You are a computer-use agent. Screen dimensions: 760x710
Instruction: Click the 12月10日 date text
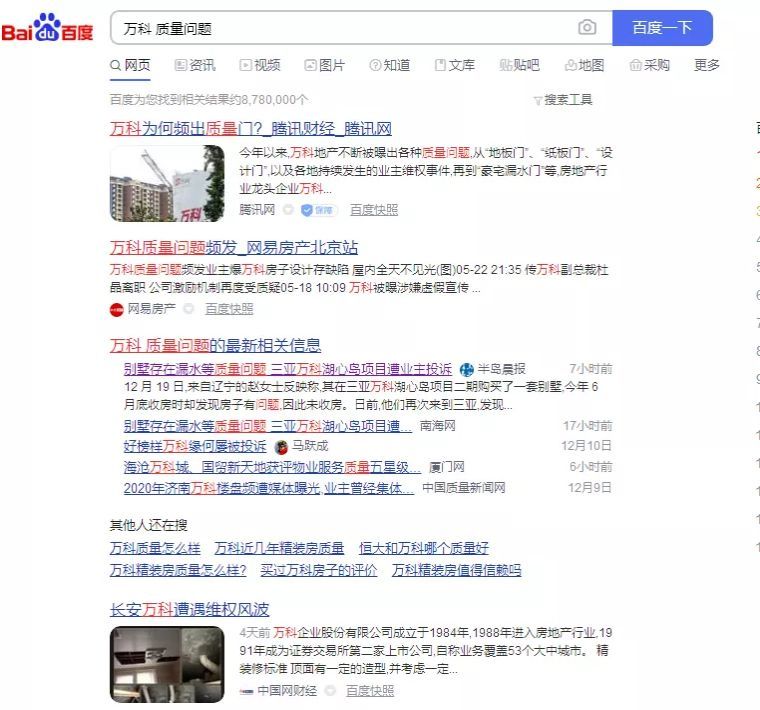coord(586,446)
